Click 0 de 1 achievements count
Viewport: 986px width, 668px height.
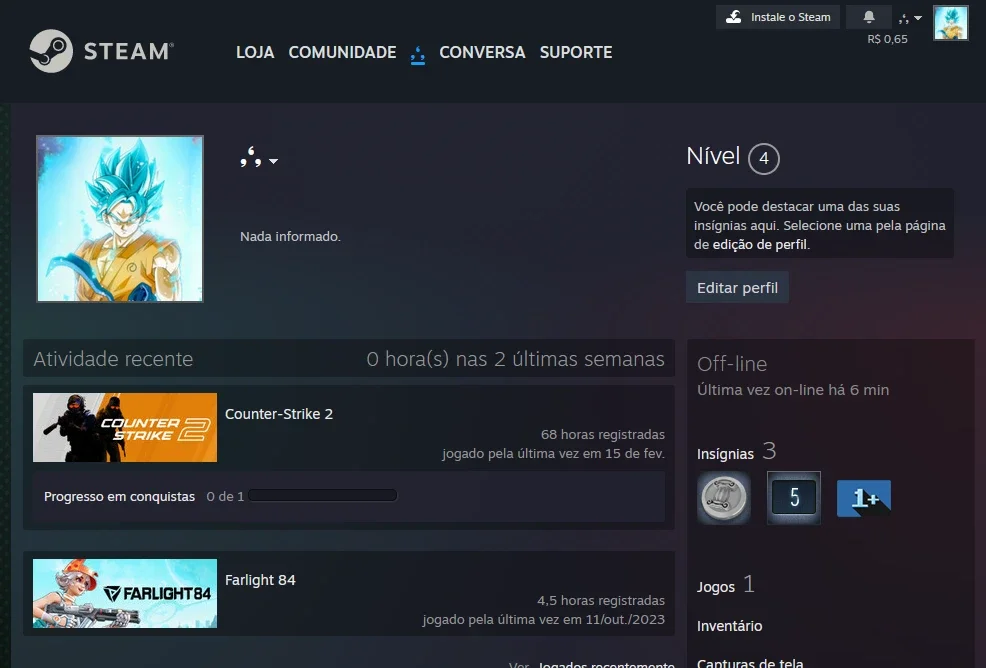[x=225, y=496]
